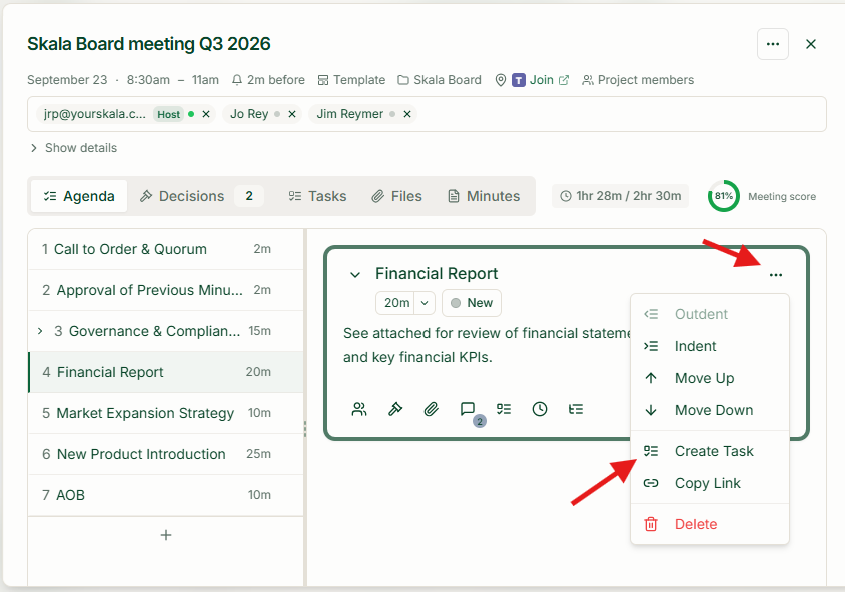Add new agenda item with plus

(166, 535)
